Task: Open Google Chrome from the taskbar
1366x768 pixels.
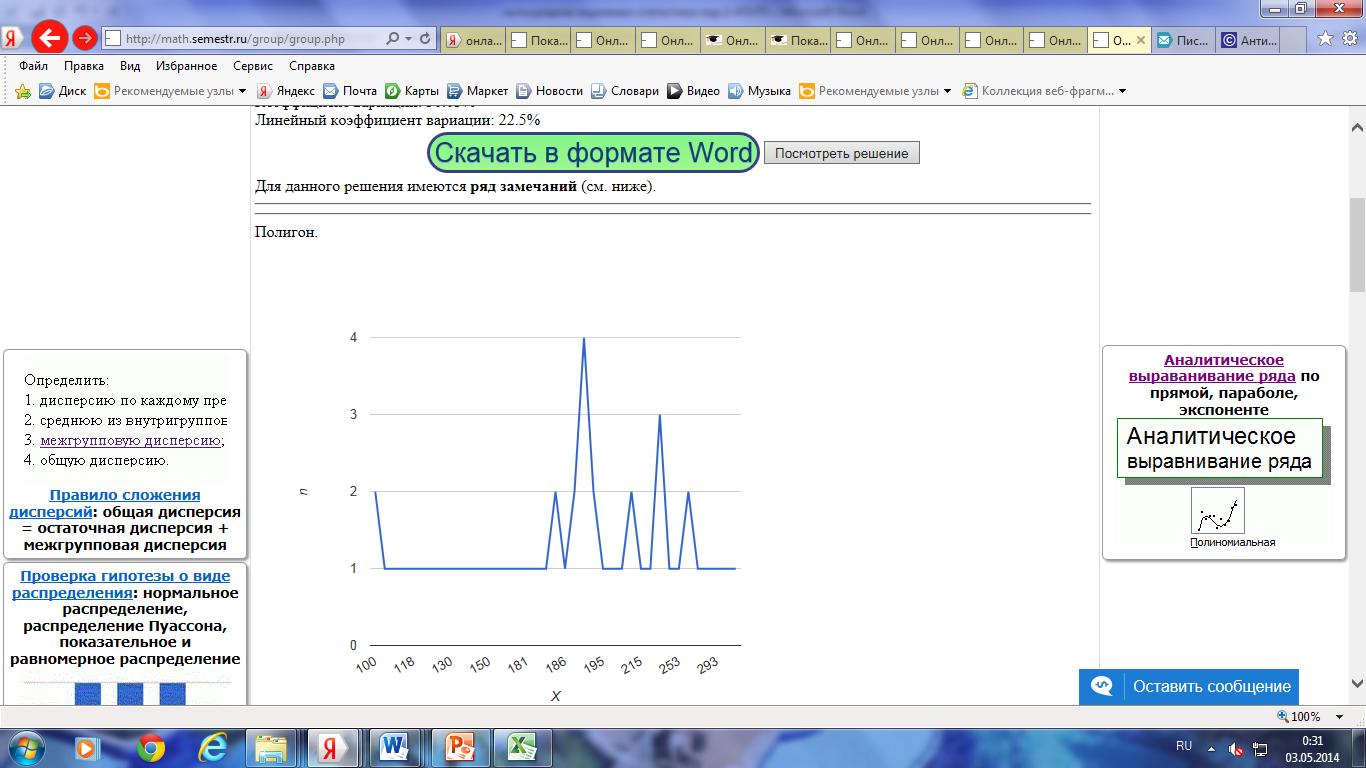Action: tap(151, 747)
